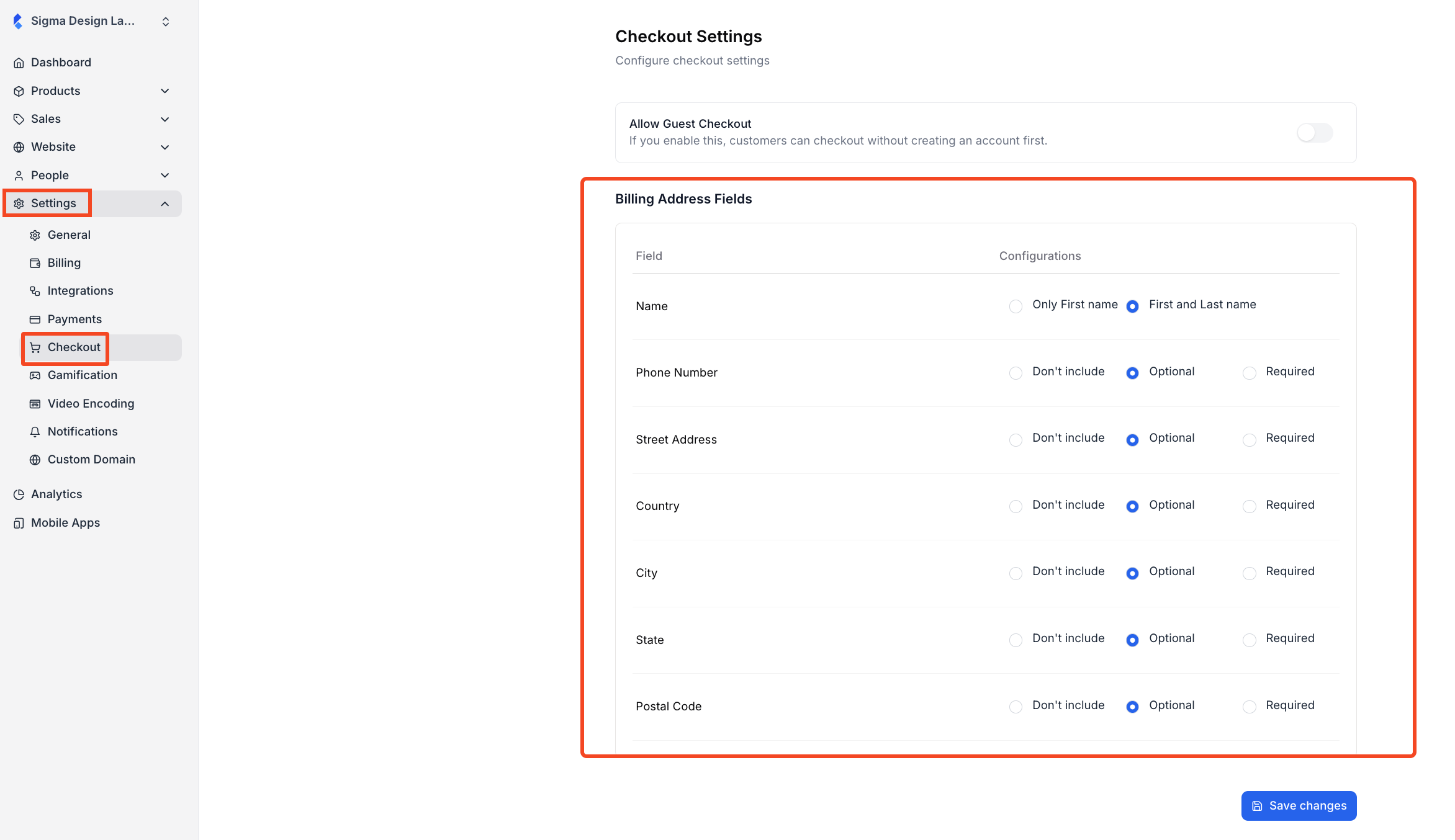Click the Save changes button
The width and height of the screenshot is (1455, 840).
[1299, 805]
